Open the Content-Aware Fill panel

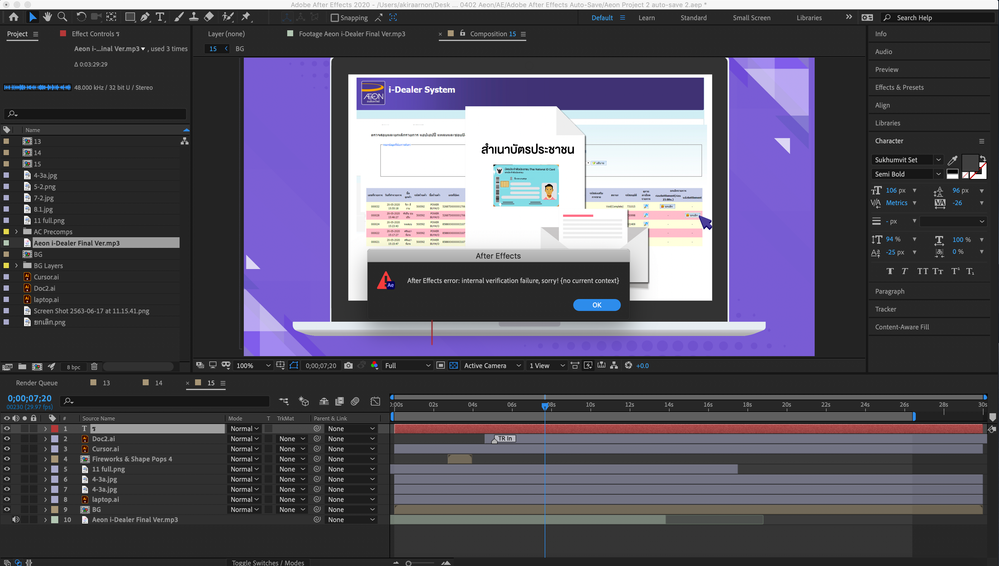coord(902,327)
